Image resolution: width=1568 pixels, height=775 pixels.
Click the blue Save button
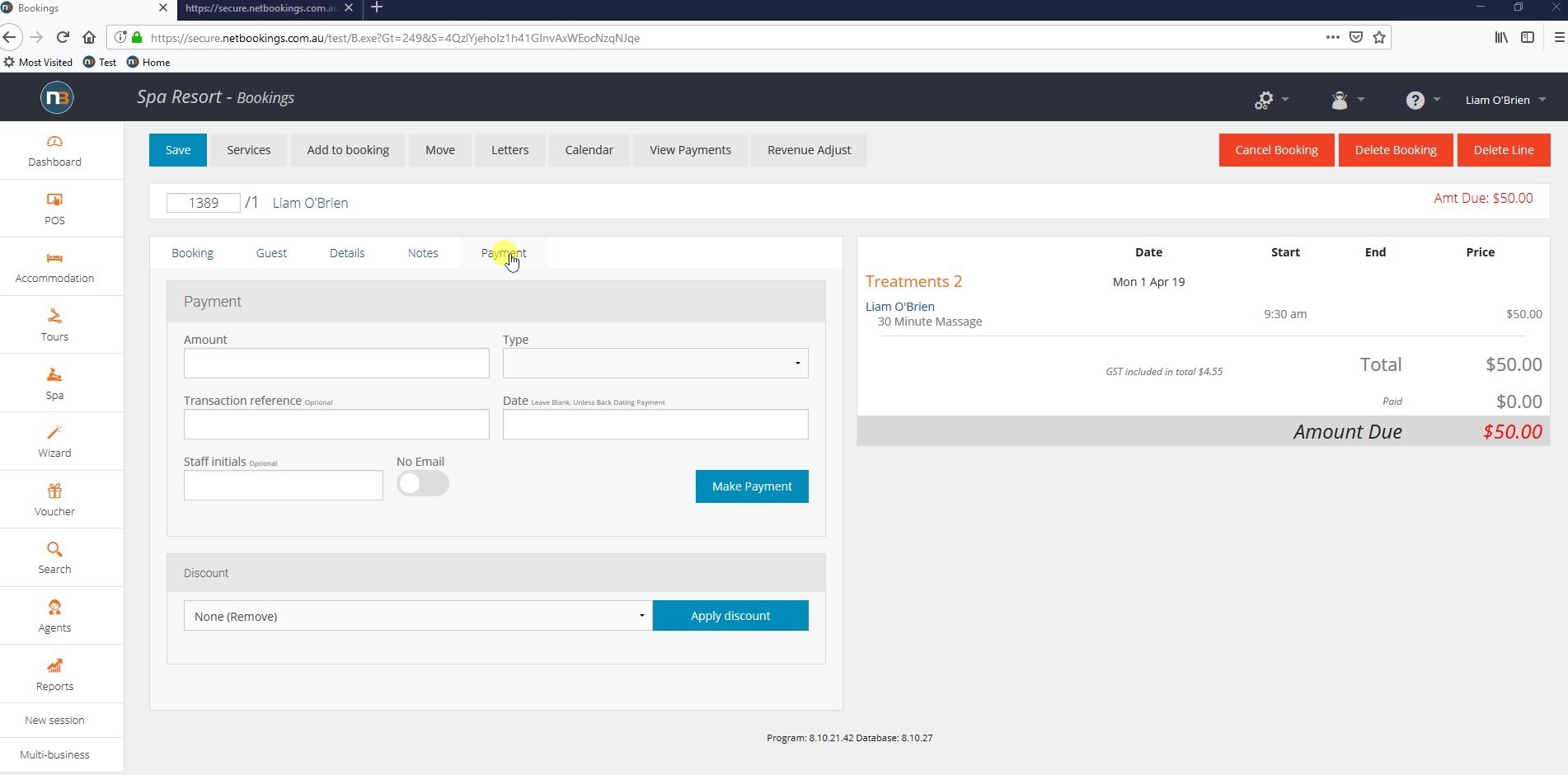click(178, 150)
